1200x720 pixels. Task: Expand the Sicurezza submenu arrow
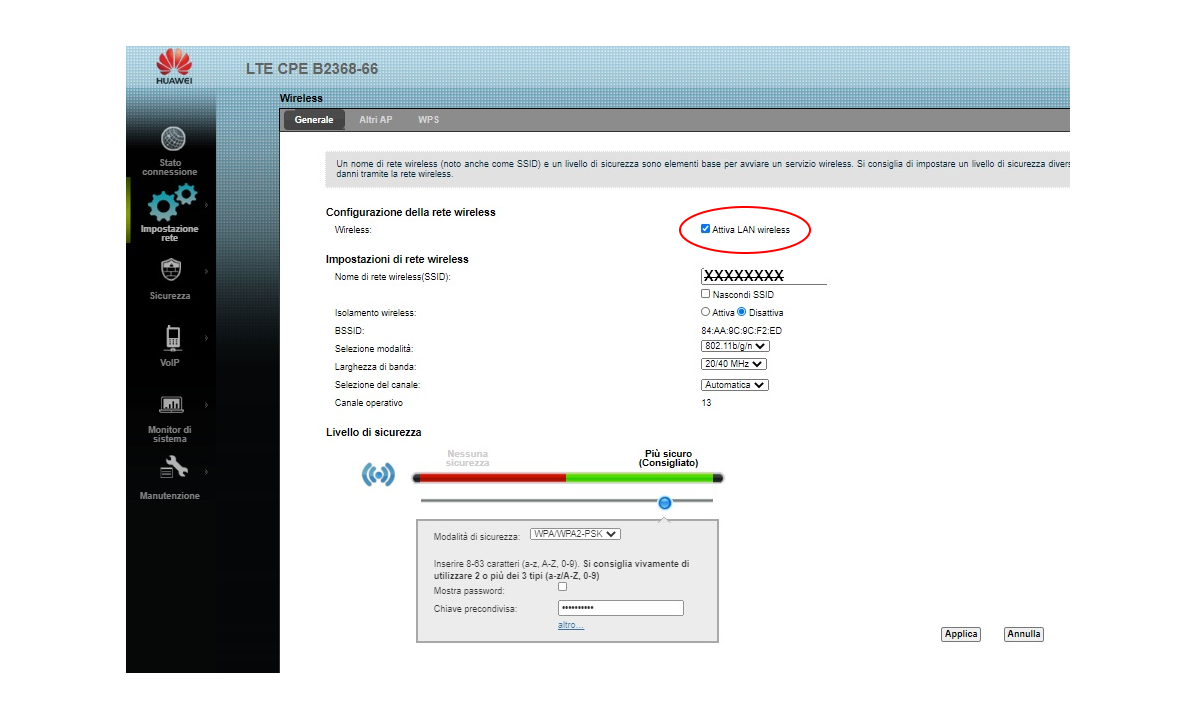tap(207, 271)
